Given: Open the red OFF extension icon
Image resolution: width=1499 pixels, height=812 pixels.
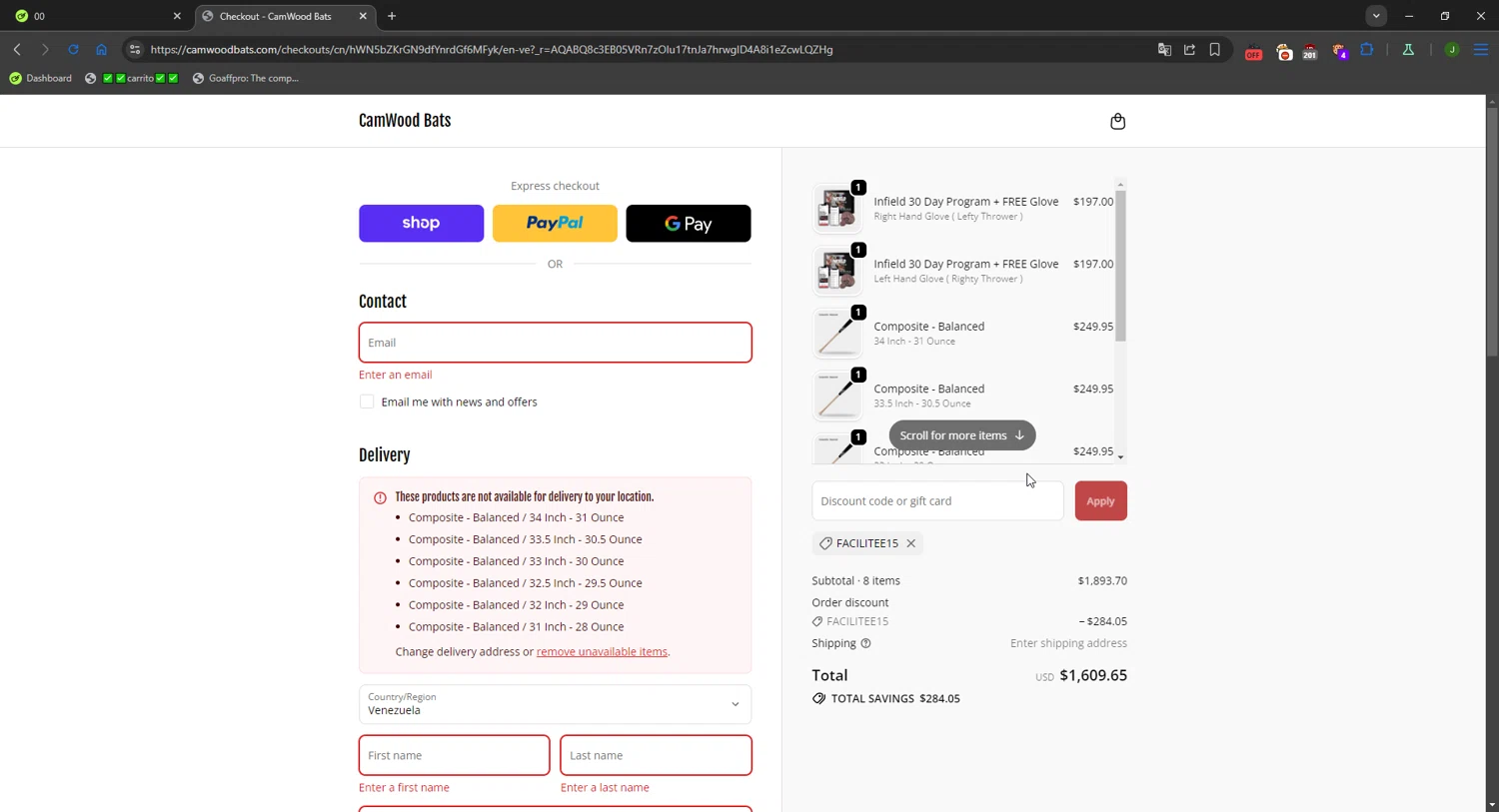Looking at the screenshot, I should coord(1253,51).
